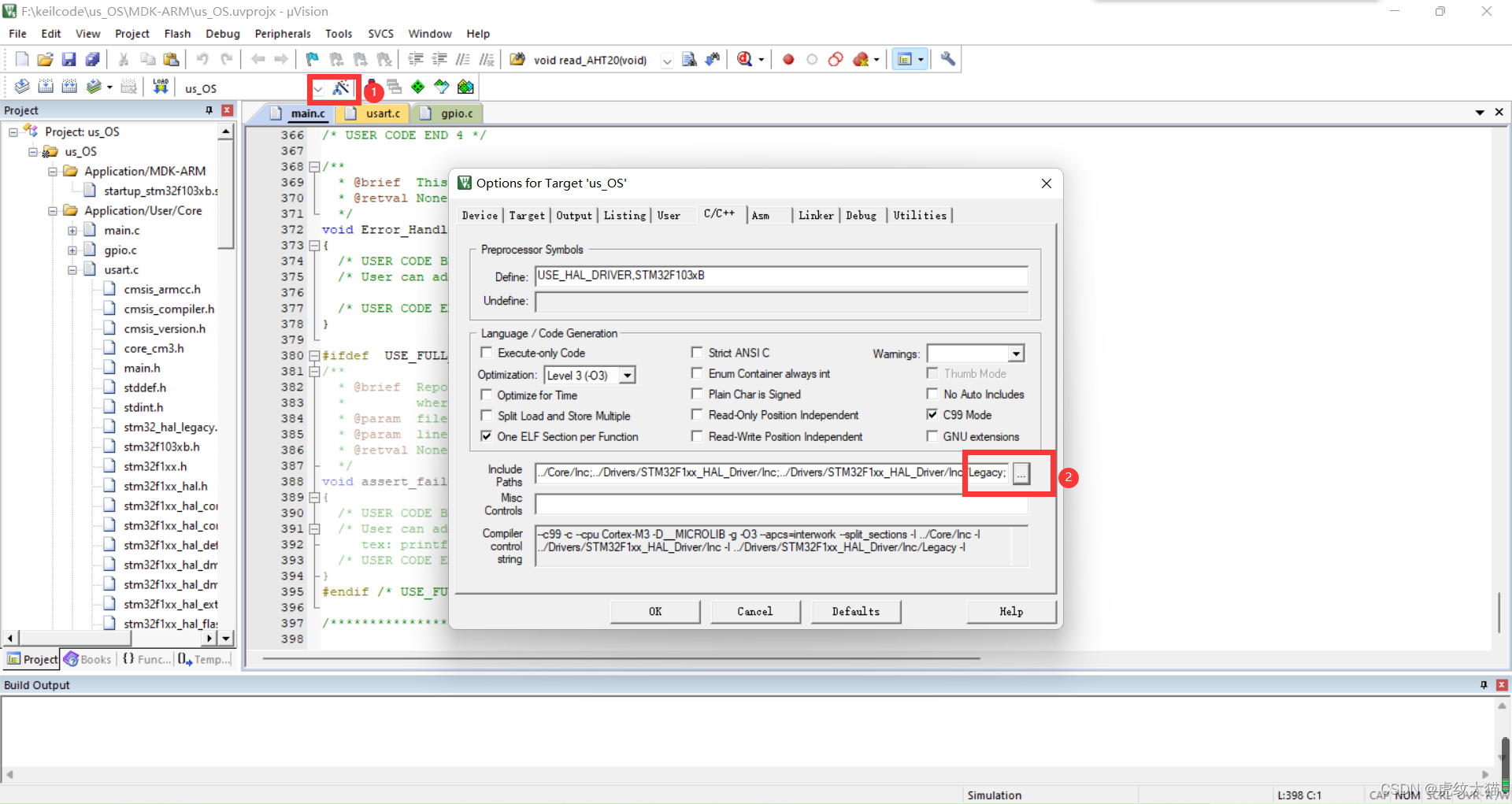This screenshot has width=1512, height=804.
Task: Expand target selection dropdown us_OS
Action: click(x=317, y=88)
